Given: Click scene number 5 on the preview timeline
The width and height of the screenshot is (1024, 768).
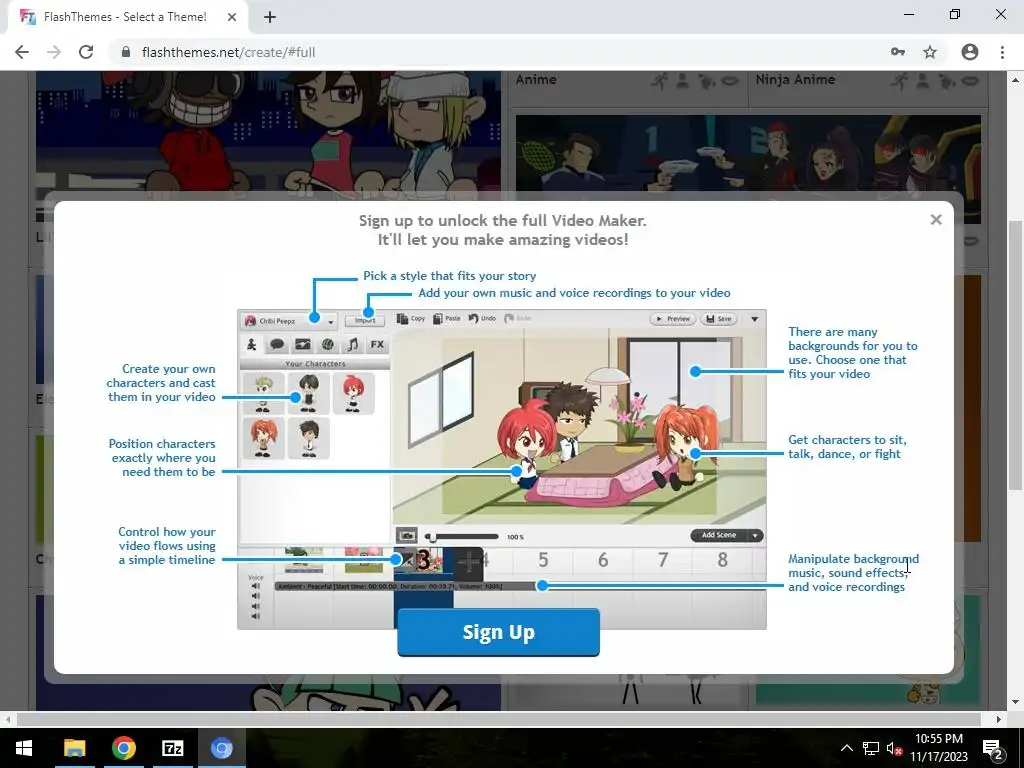Looking at the screenshot, I should (543, 560).
